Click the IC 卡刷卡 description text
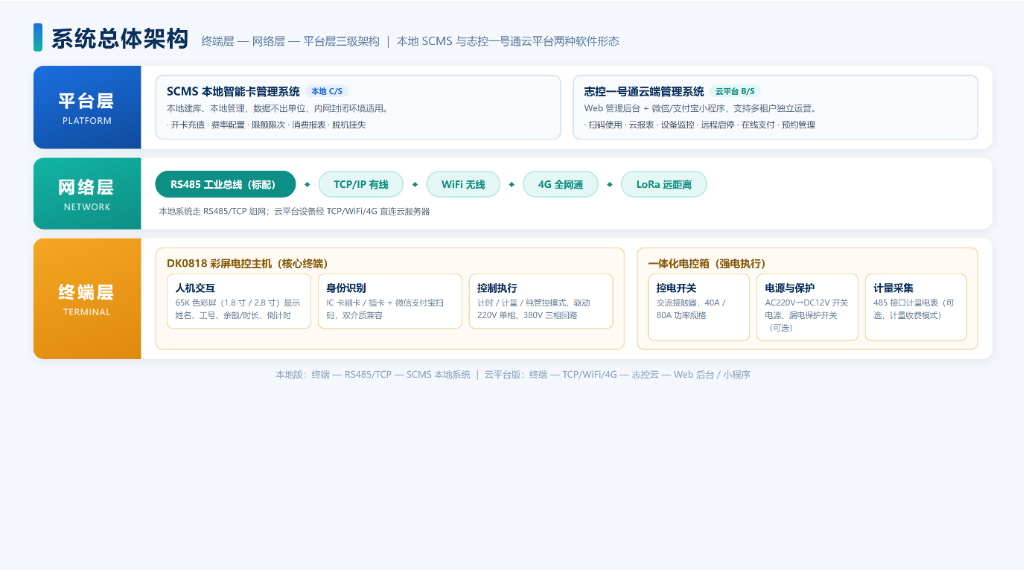Image resolution: width=1024 pixels, height=570 pixels. (385, 309)
